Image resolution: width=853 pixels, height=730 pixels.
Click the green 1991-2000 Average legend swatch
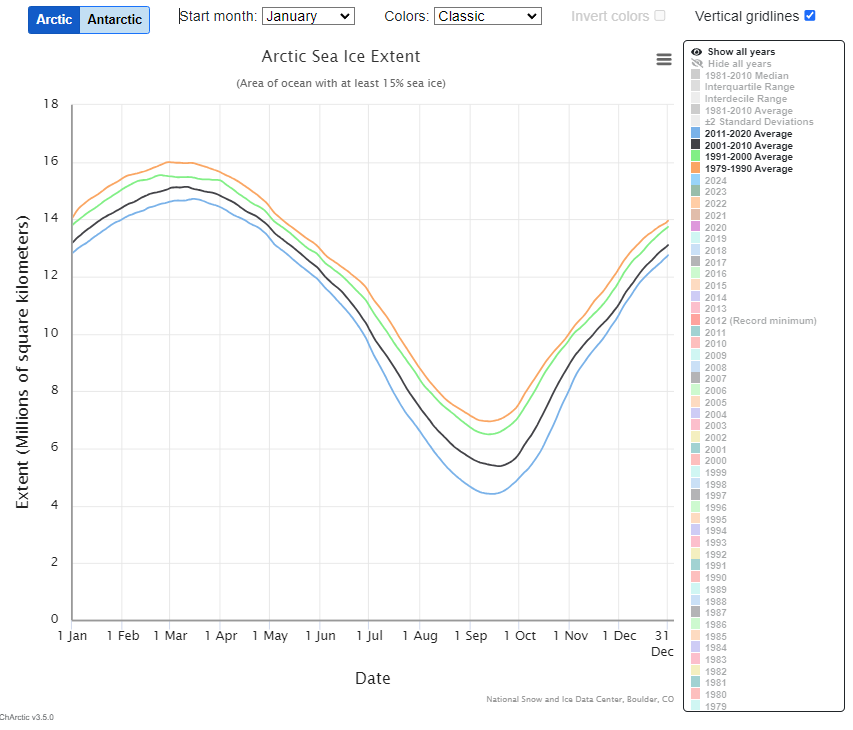[696, 157]
